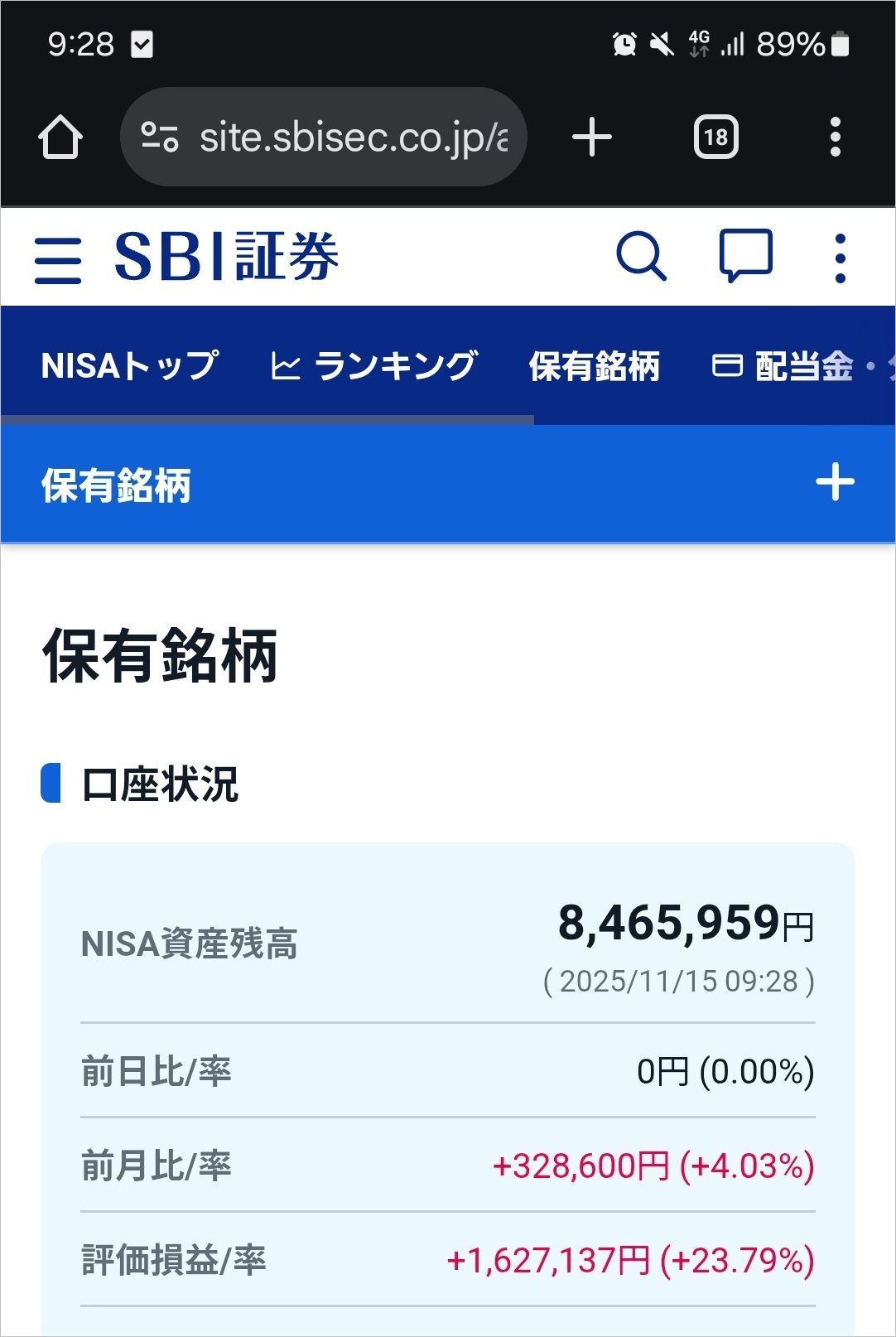Viewport: 896px width, 1337px height.
Task: Tap the SBI証券 logo
Action: (226, 257)
